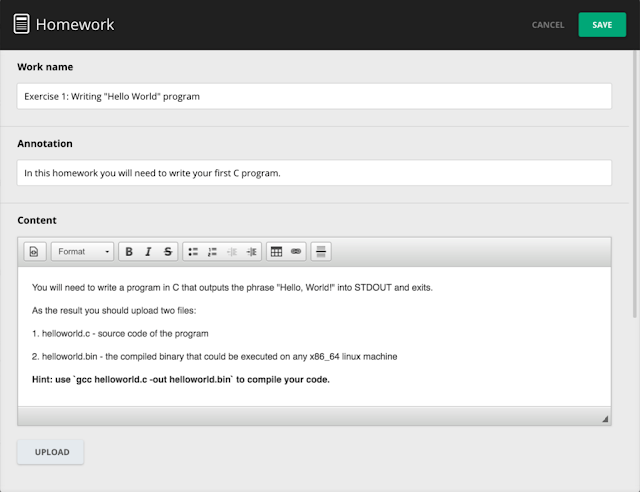The image size is (640, 492).
Task: Click the bold Hint line in editor
Action: point(181,379)
